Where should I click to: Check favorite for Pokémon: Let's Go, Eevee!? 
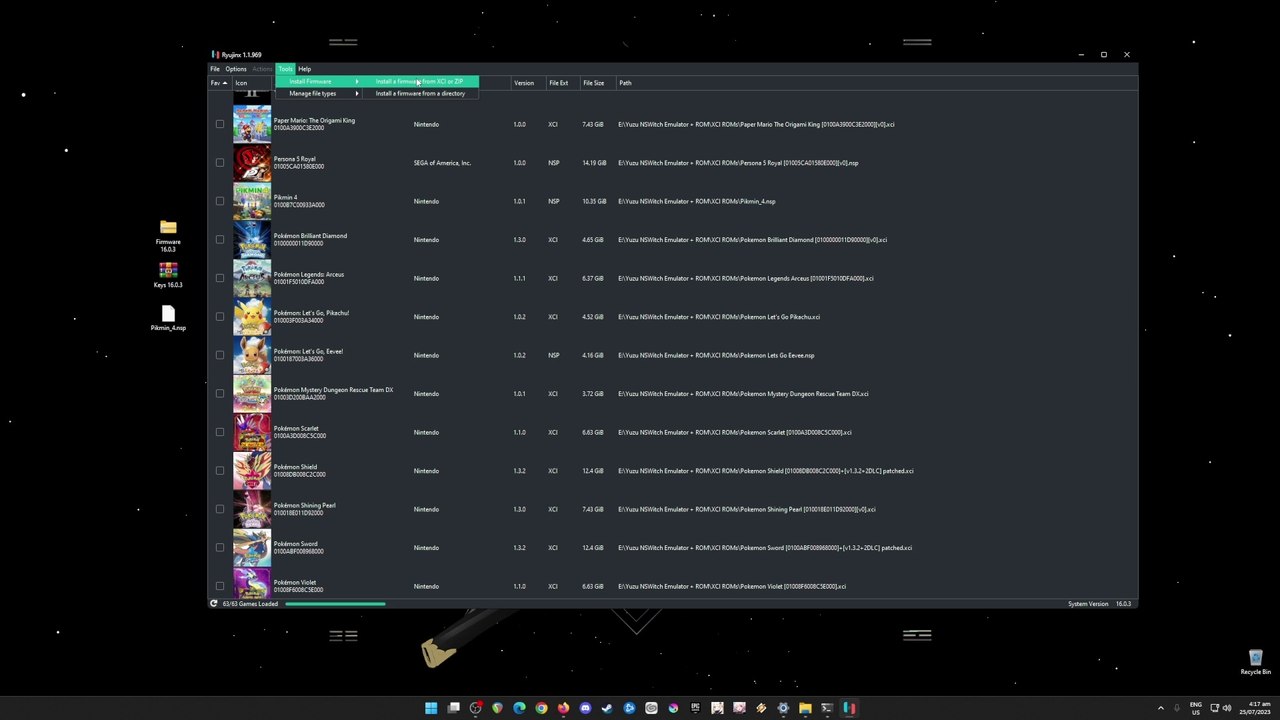coord(220,355)
